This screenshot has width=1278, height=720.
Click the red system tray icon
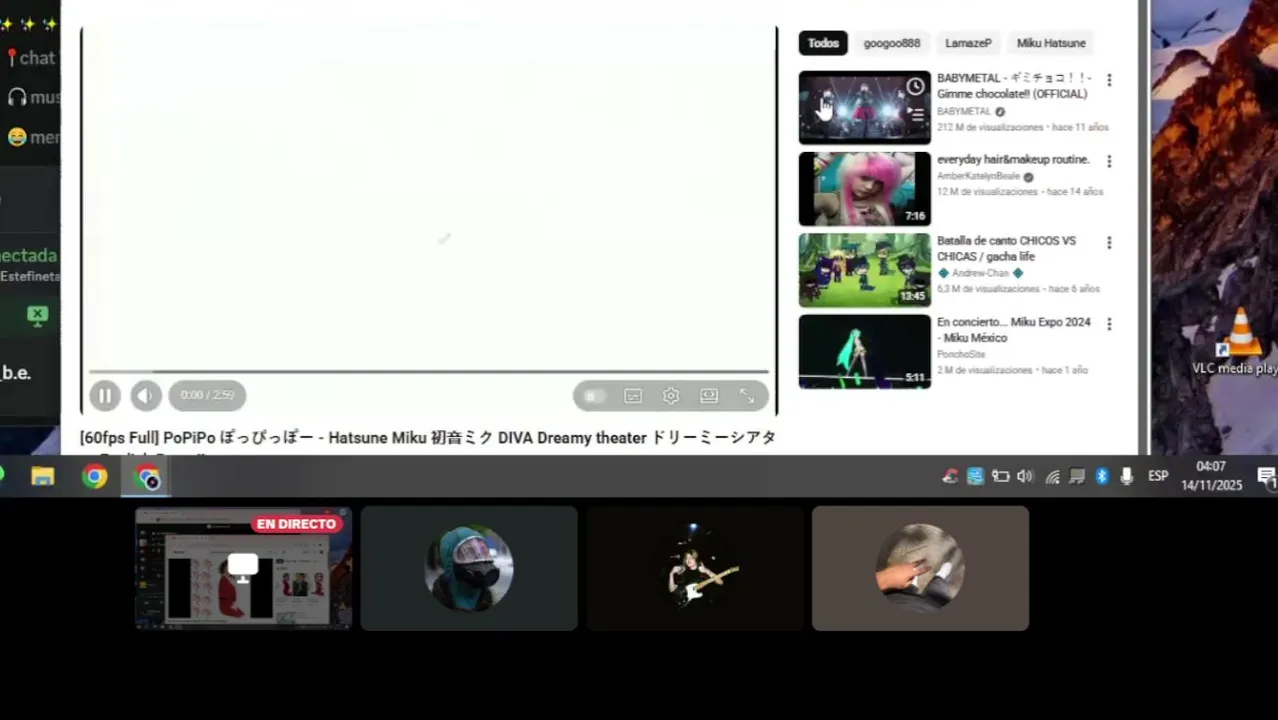pos(950,476)
